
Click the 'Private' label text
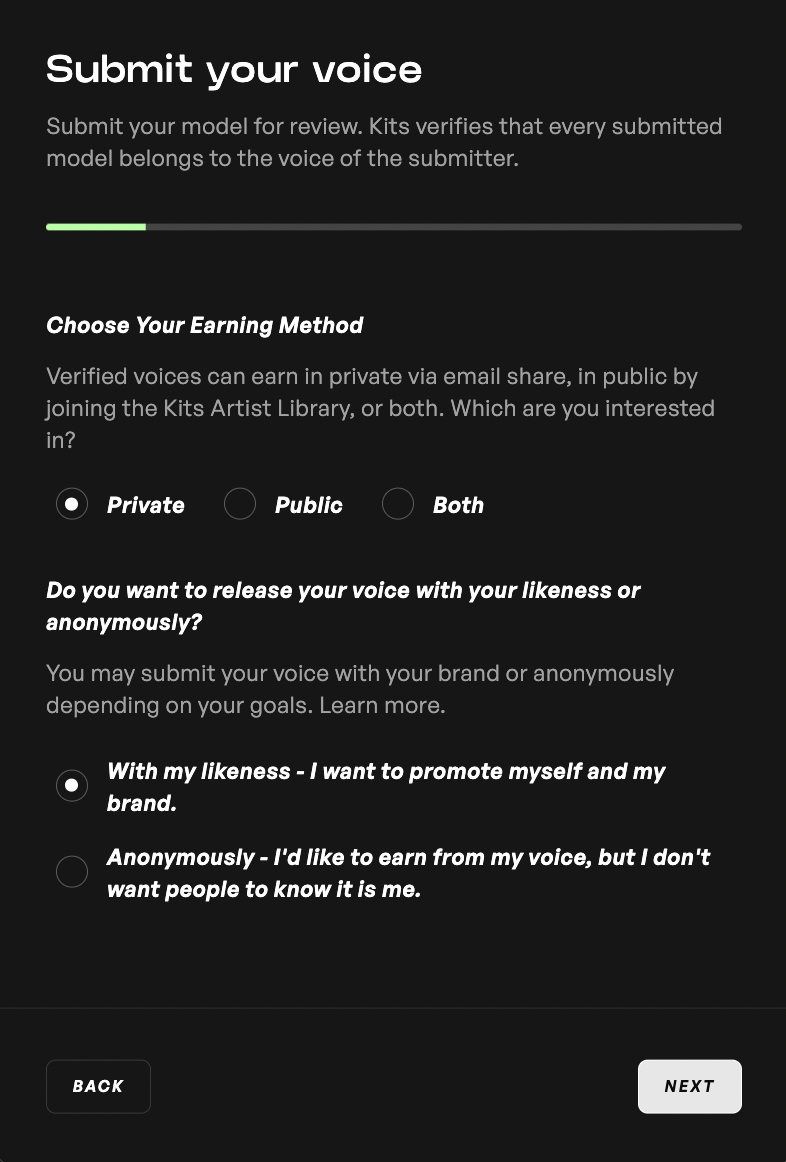pos(146,505)
